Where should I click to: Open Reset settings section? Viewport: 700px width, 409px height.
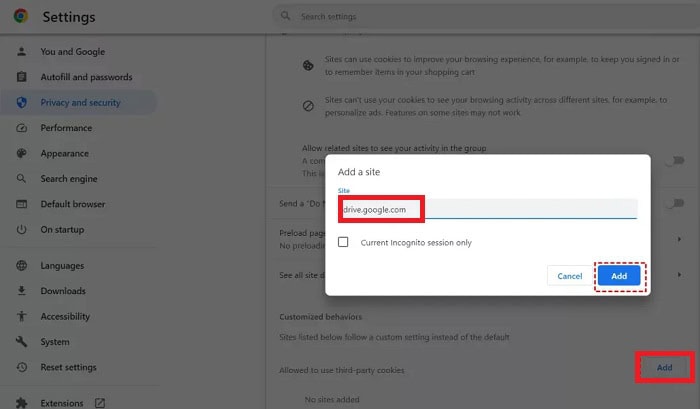click(x=68, y=367)
